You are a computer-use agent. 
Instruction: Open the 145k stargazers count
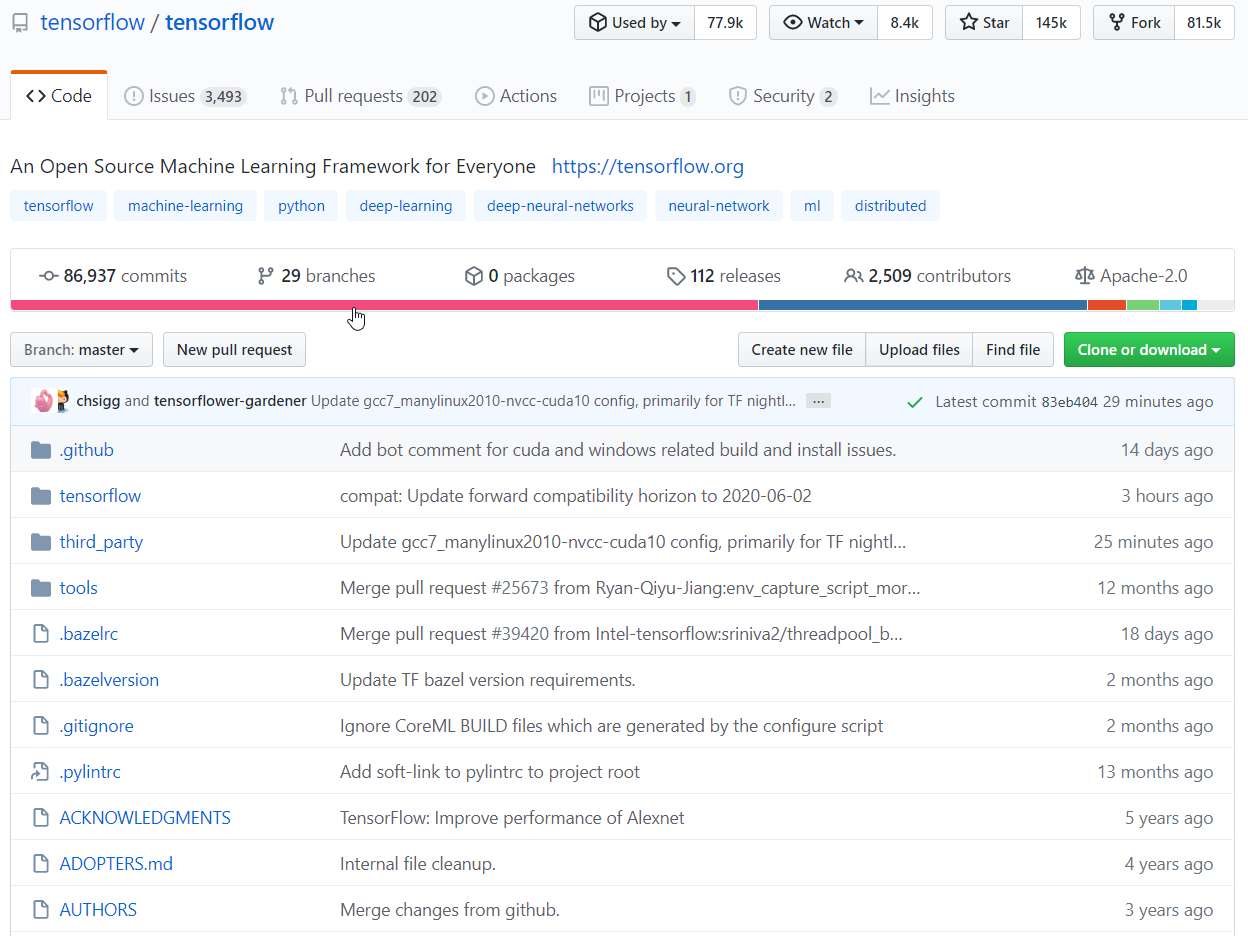(x=1051, y=23)
